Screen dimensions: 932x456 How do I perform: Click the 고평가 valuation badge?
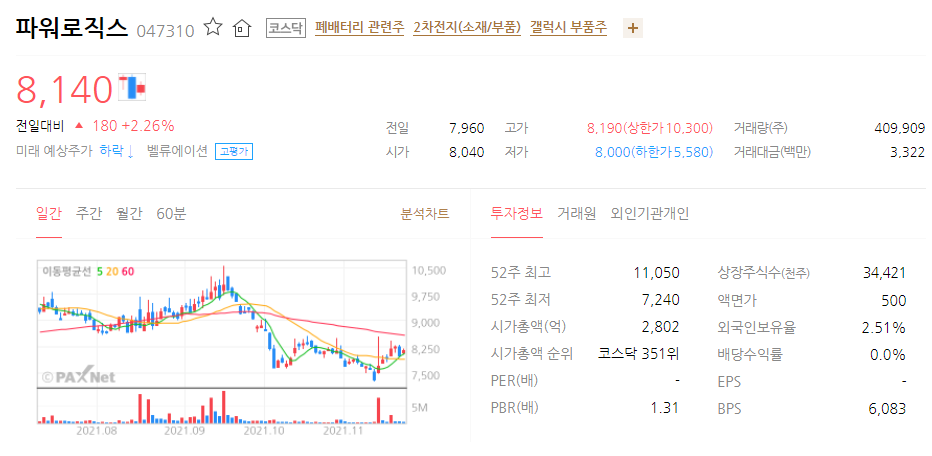[234, 152]
